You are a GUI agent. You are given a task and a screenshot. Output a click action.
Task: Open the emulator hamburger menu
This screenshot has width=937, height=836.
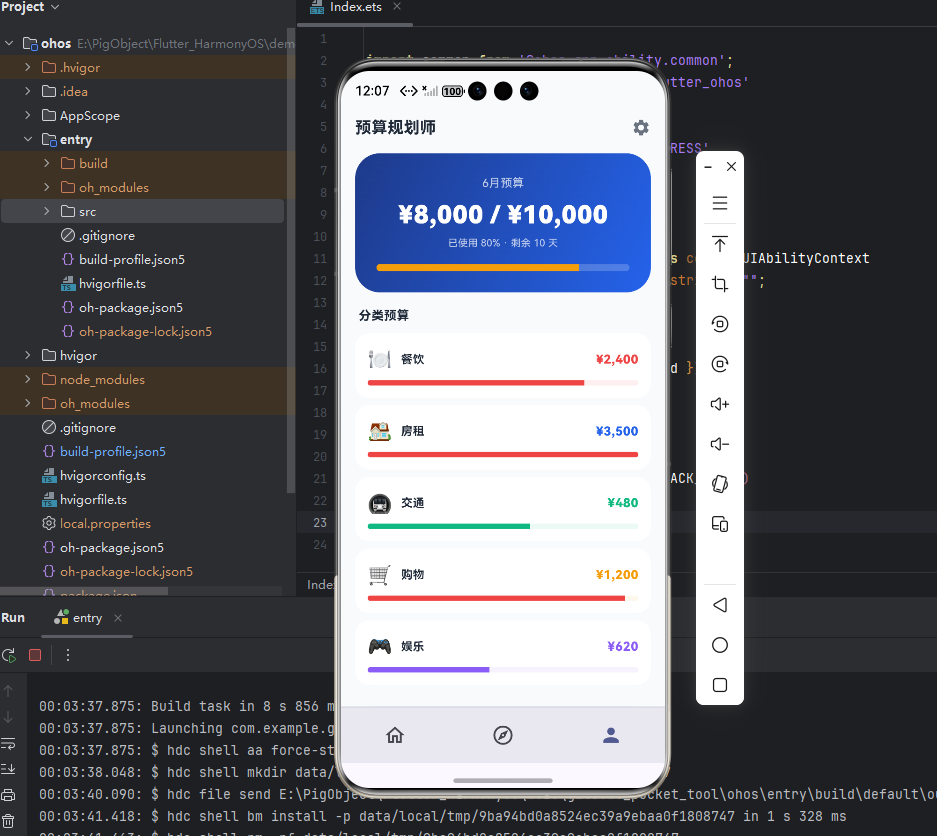click(x=720, y=203)
